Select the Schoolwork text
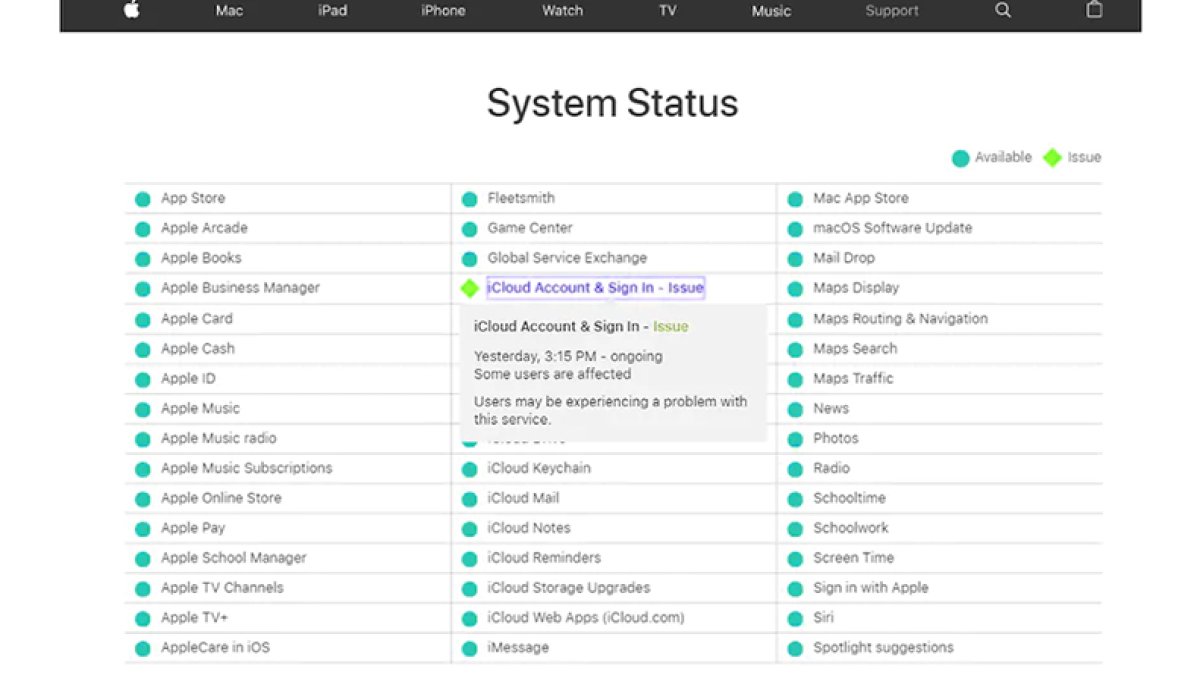 point(851,528)
